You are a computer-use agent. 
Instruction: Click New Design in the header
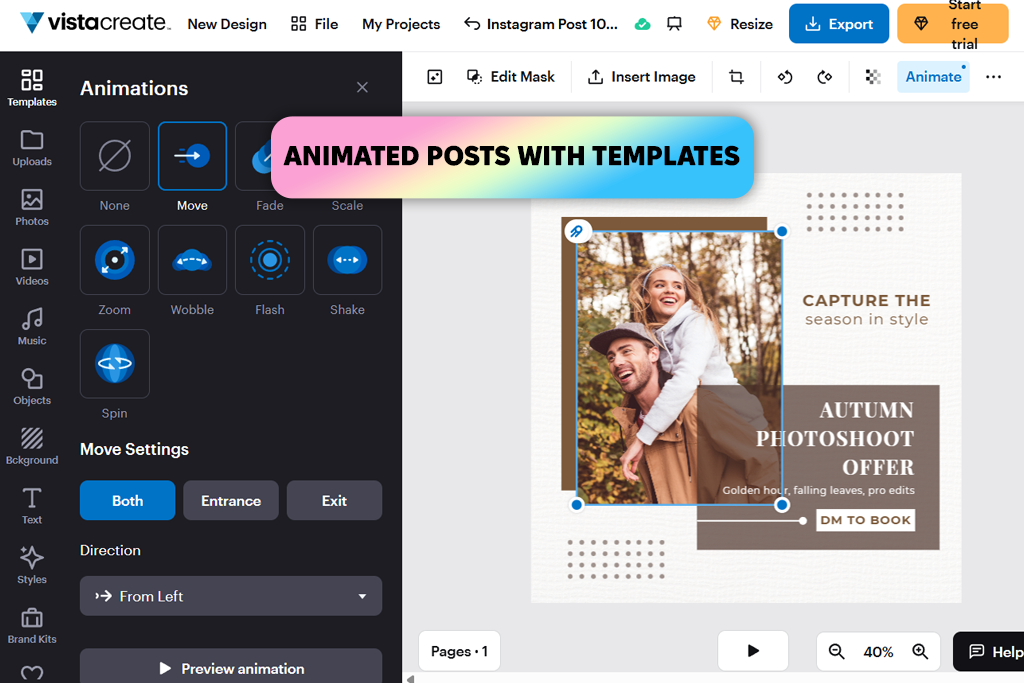coord(227,24)
